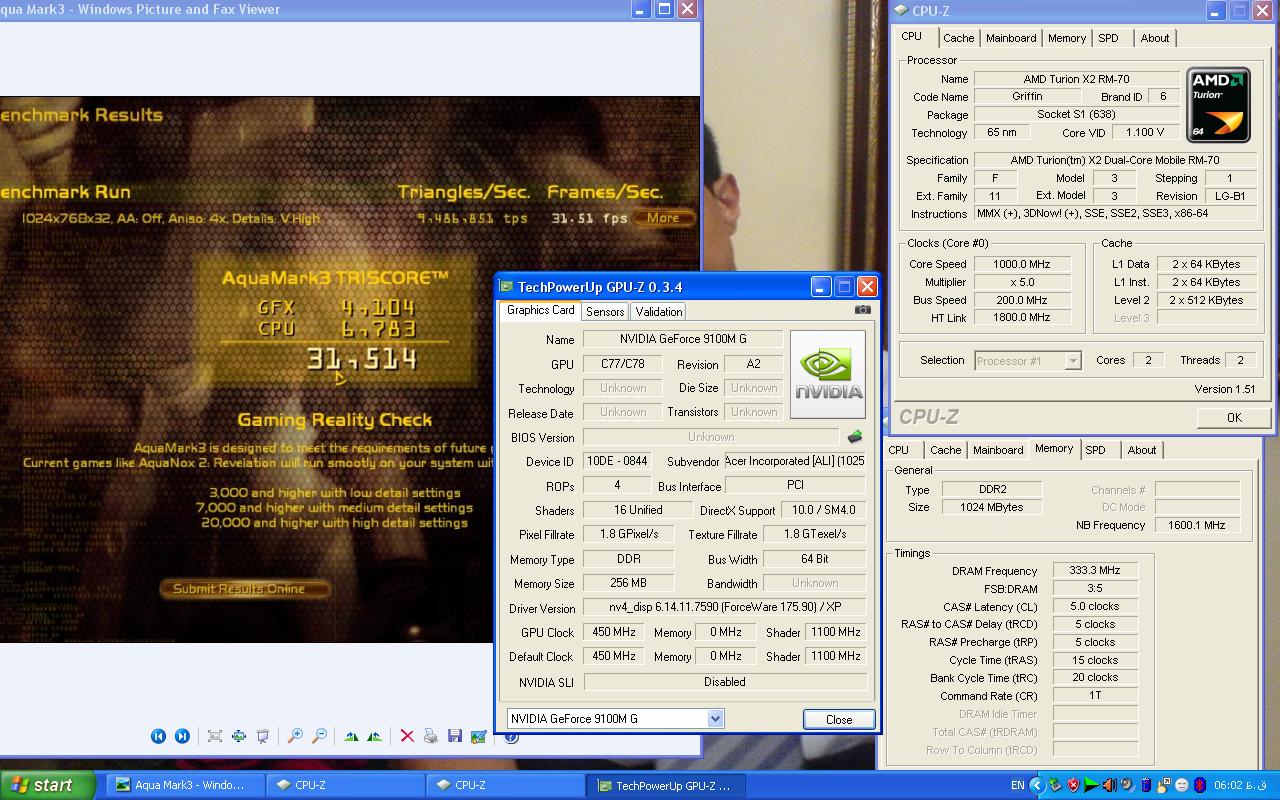Image resolution: width=1280 pixels, height=800 pixels.
Task: Click the green arrow tray icon
Action: [1091, 785]
